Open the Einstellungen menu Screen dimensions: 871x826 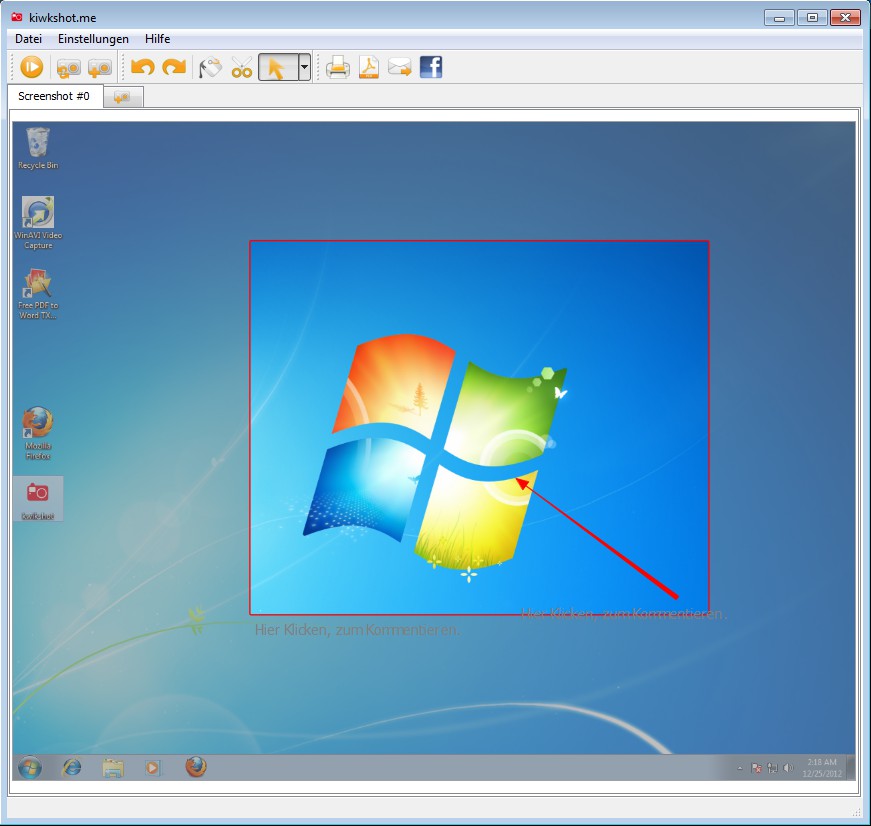coord(93,39)
